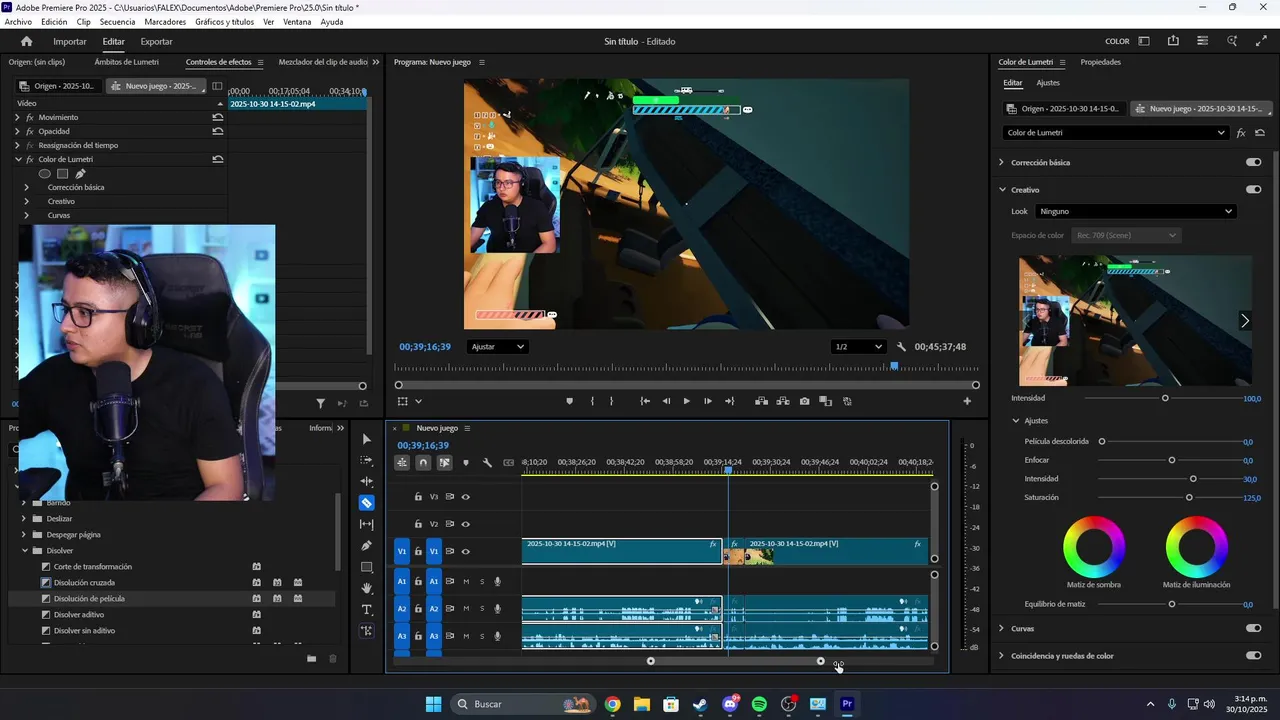Toggle V1 track output eye
The height and width of the screenshot is (720, 1280).
[x=465, y=552]
